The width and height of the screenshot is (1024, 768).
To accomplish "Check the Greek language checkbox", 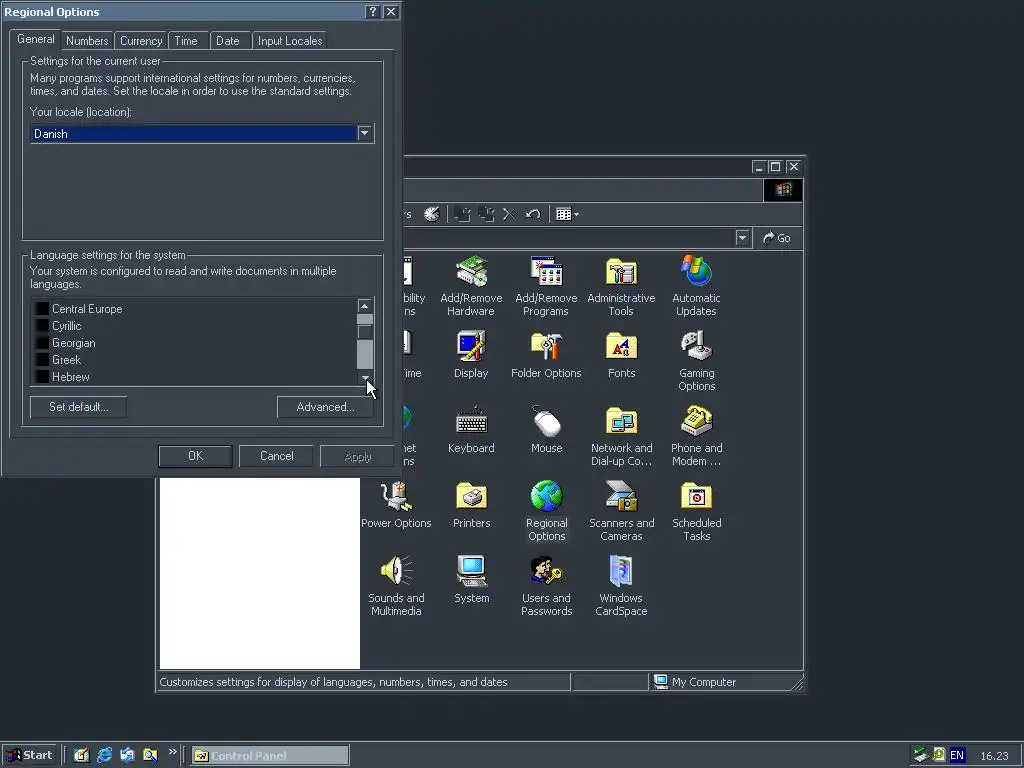I will tap(42, 360).
